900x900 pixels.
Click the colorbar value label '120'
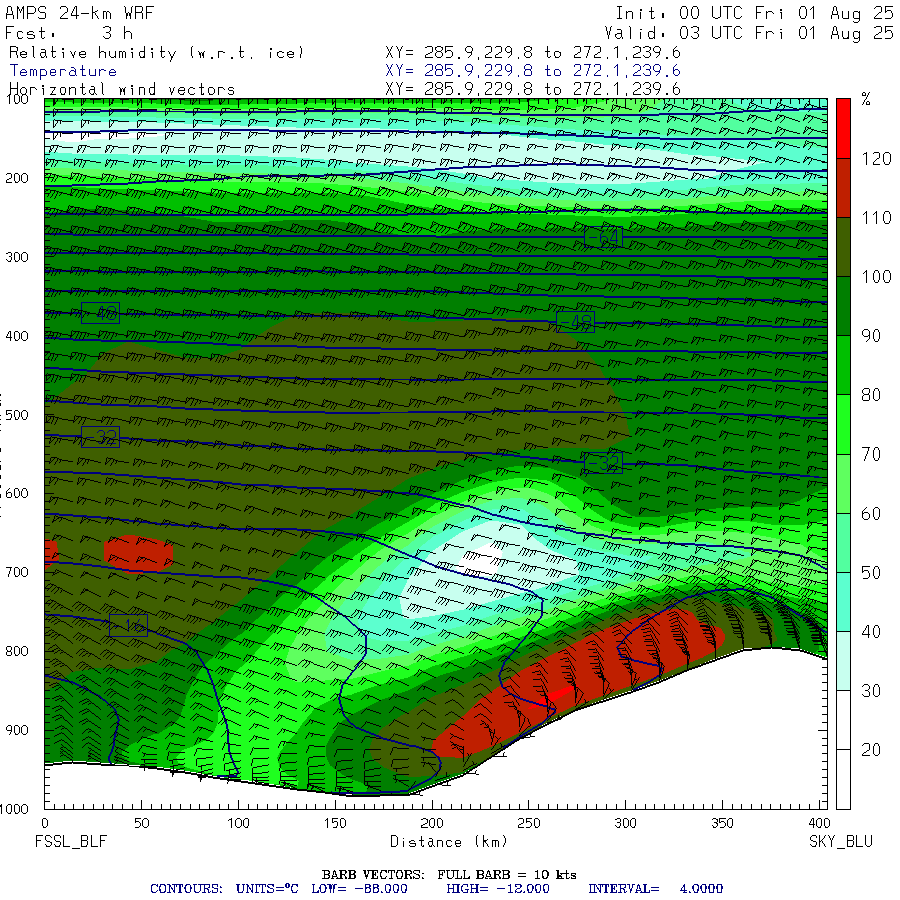click(876, 158)
